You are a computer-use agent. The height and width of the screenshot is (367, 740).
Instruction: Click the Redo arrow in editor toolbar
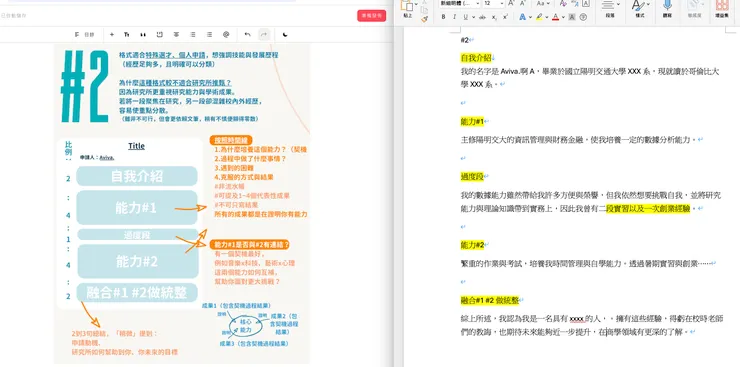pyautogui.click(x=264, y=34)
